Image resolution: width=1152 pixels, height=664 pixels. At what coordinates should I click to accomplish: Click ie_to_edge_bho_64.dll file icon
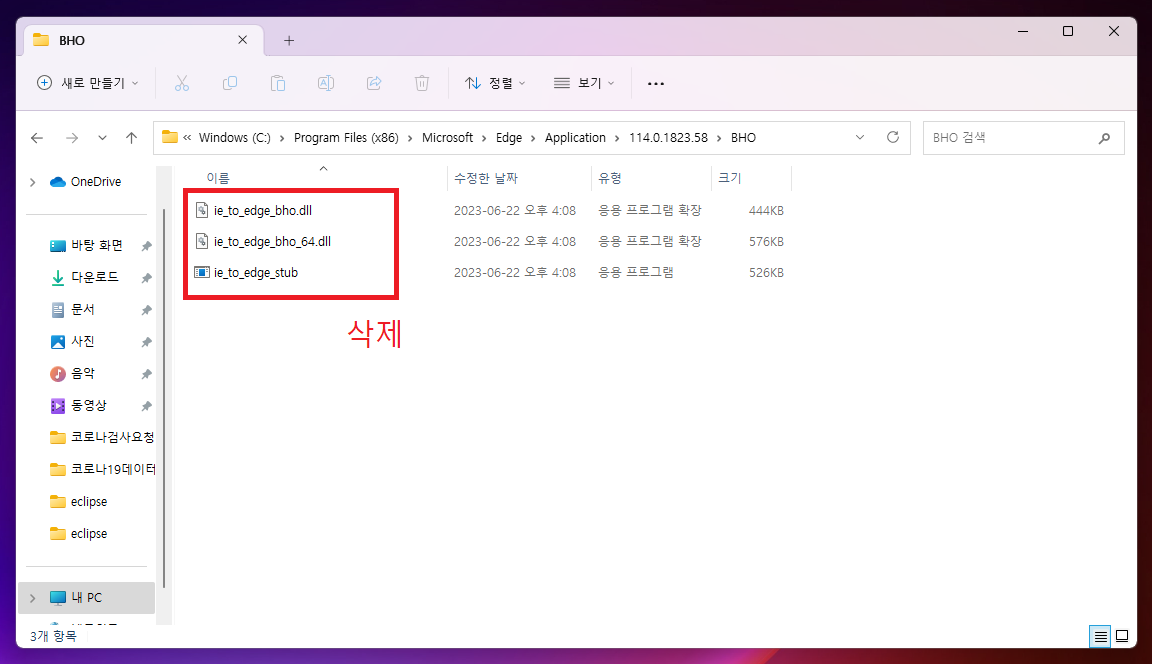[202, 241]
